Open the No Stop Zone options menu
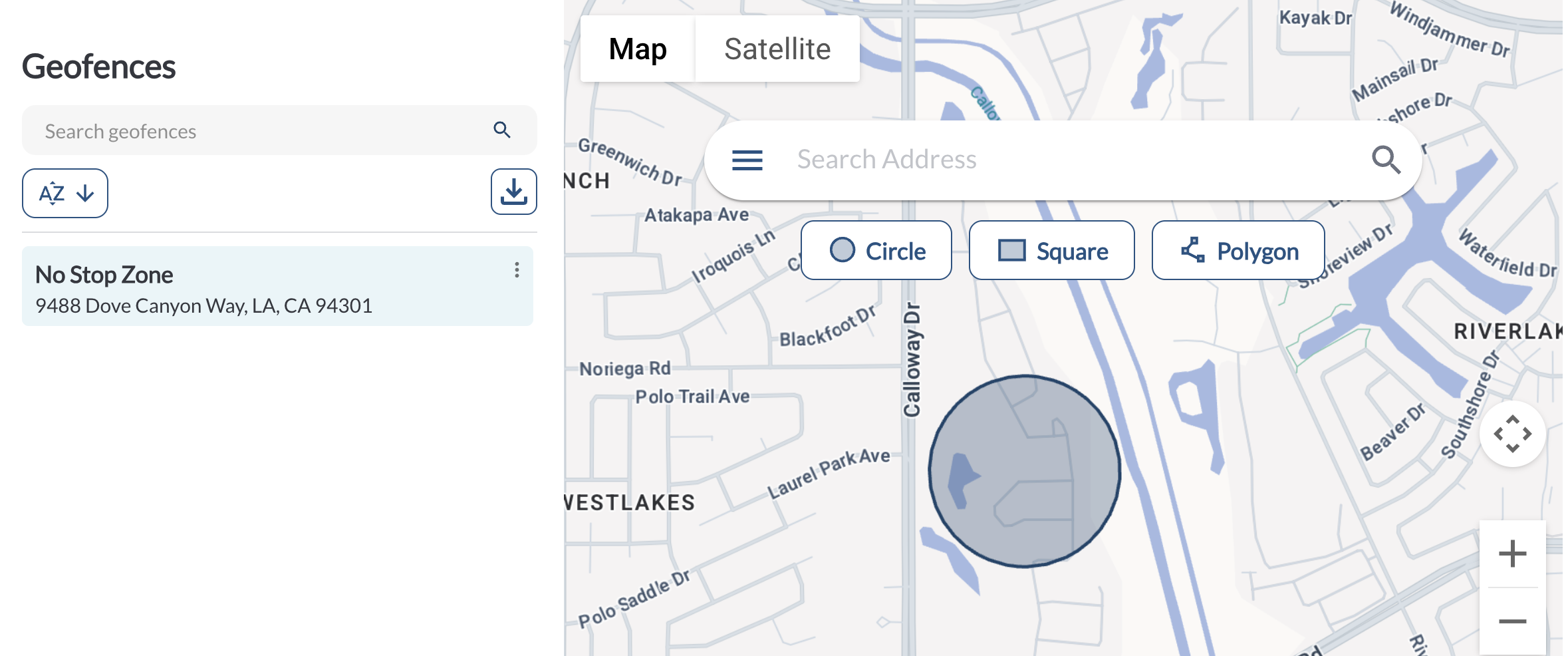The image size is (1568, 656). pyautogui.click(x=517, y=270)
